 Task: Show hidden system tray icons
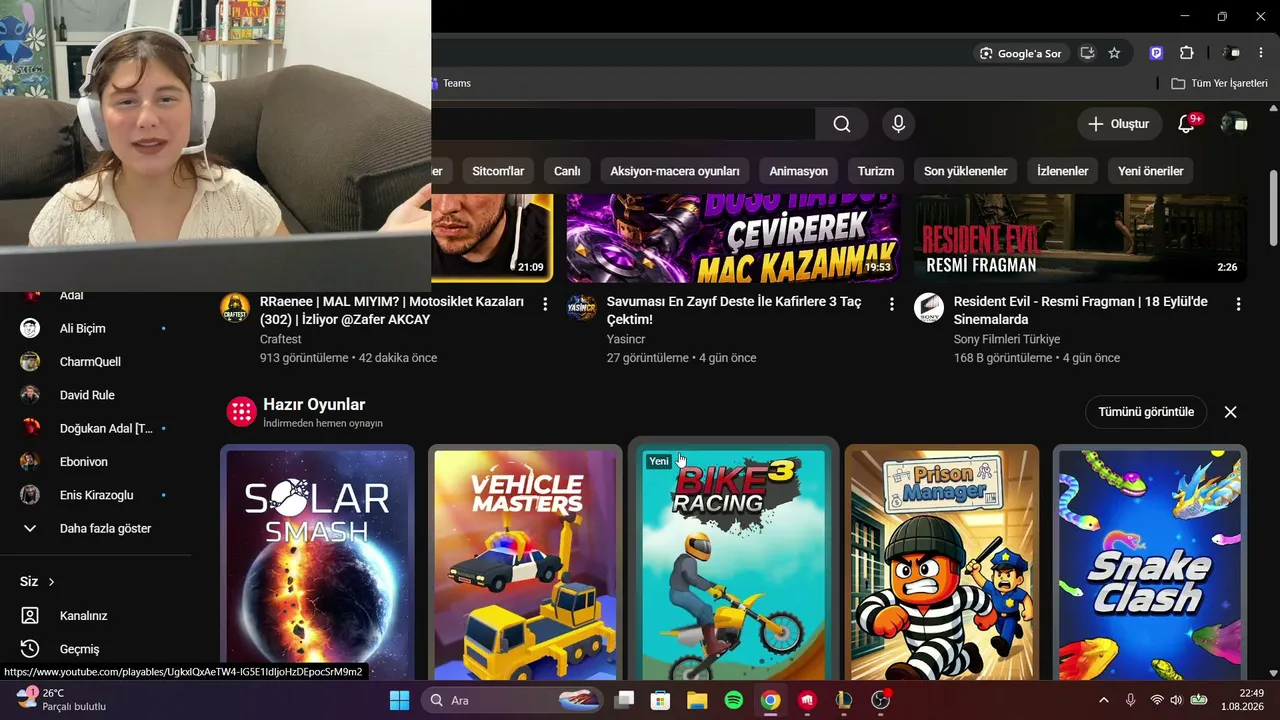click(1104, 700)
